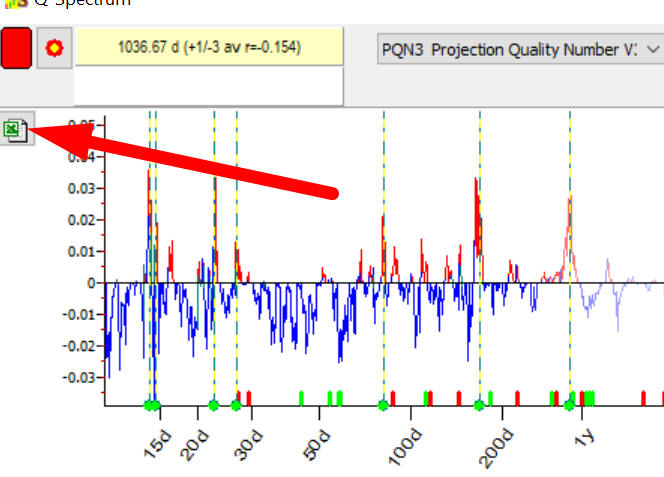Viewport: 664px width, 477px height.
Task: Click the solid red color square button
Action: [17, 48]
